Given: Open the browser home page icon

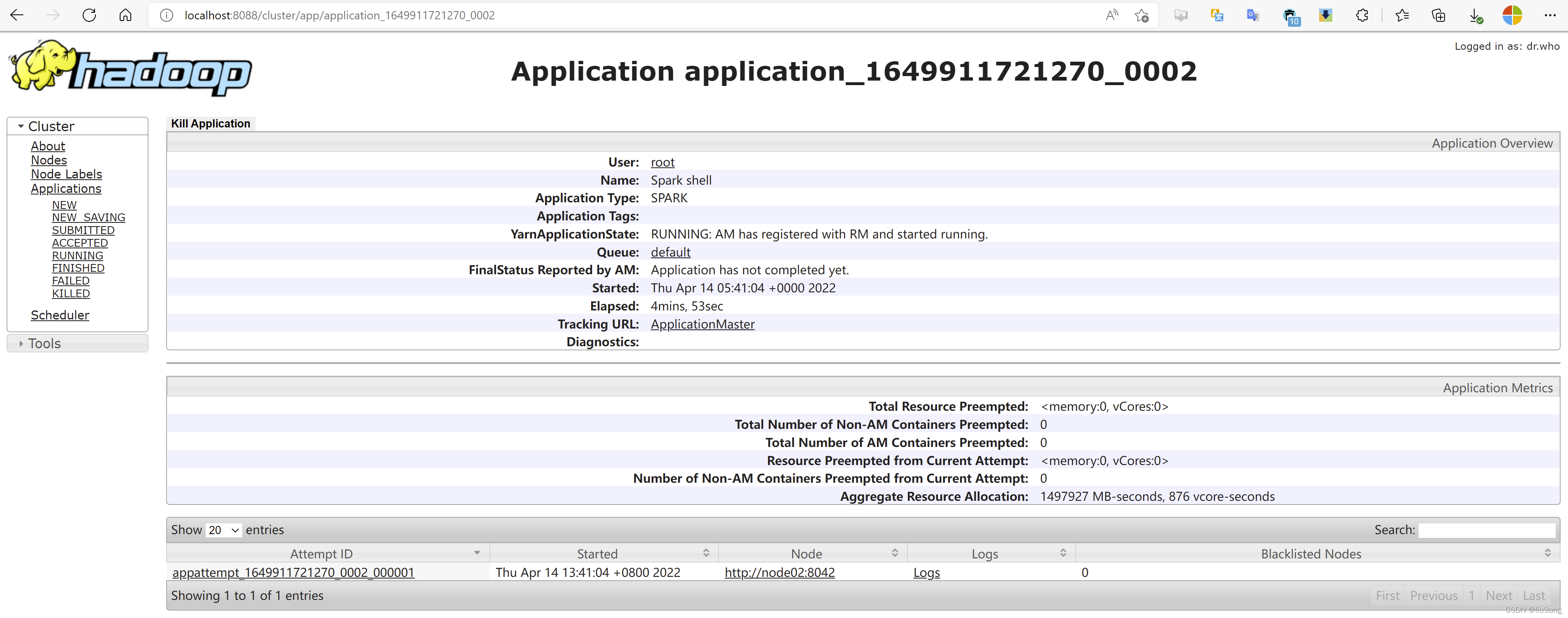Looking at the screenshot, I should pos(125,15).
